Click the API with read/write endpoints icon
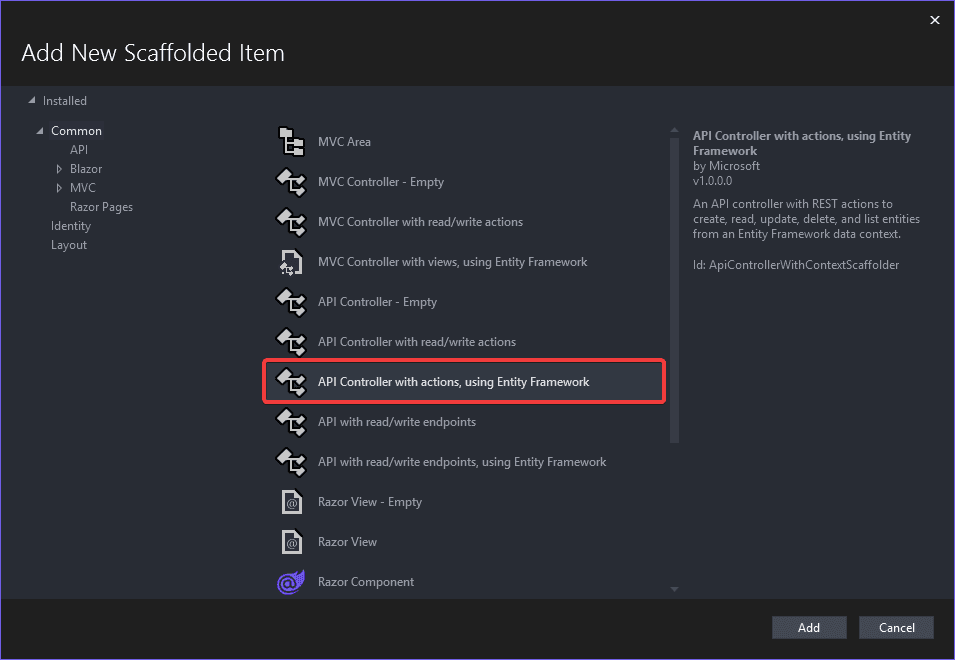The width and height of the screenshot is (955, 660). [290, 421]
